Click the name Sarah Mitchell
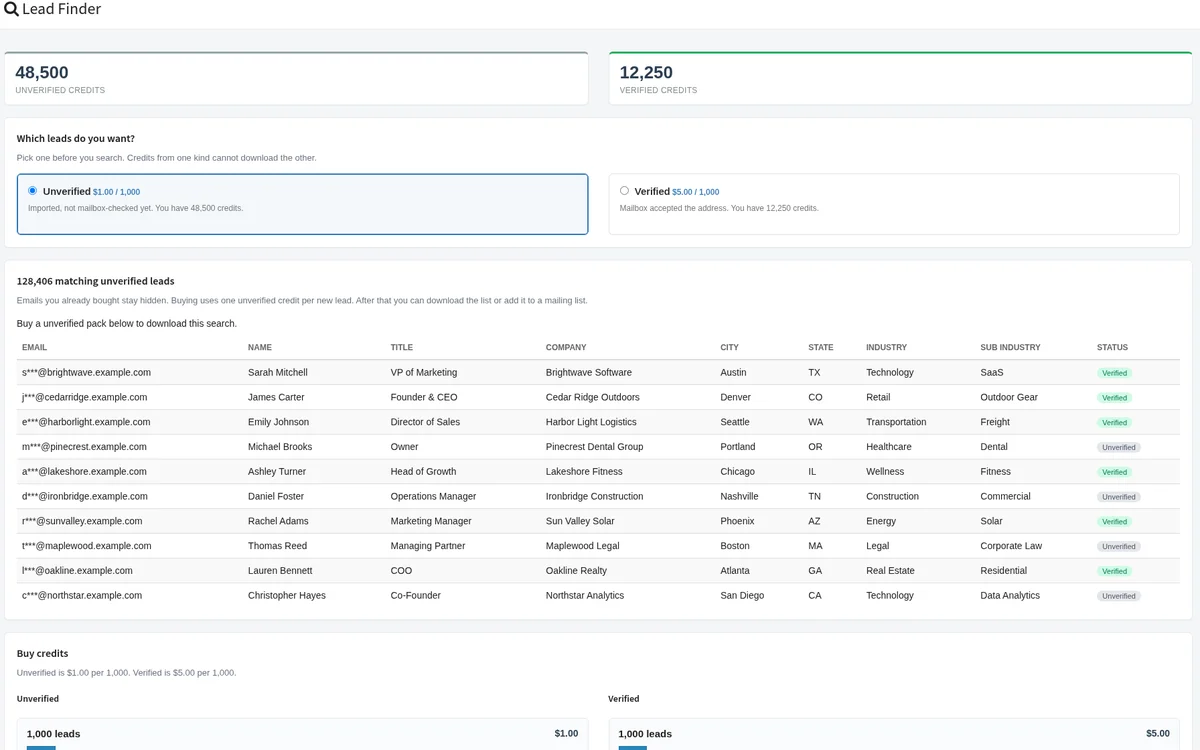The image size is (1200, 750). (278, 372)
